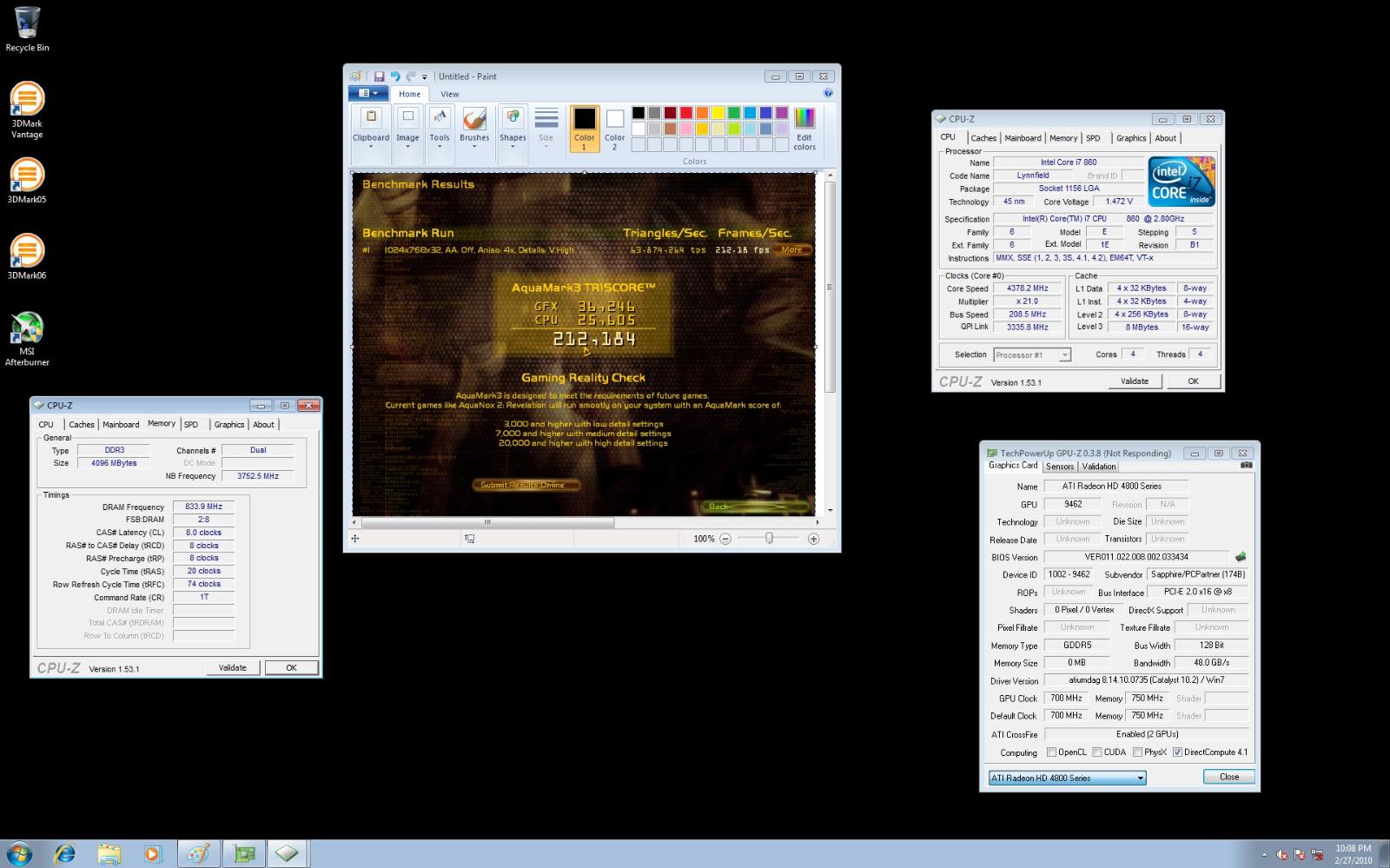This screenshot has width=1390, height=868.
Task: Open Customize Quick Access Toolbar dropdown in Paint
Action: [425, 77]
